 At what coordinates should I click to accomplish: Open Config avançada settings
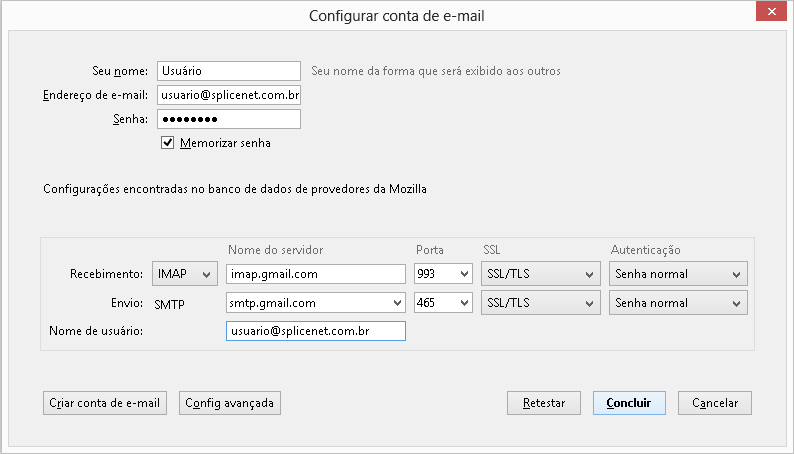click(x=229, y=403)
